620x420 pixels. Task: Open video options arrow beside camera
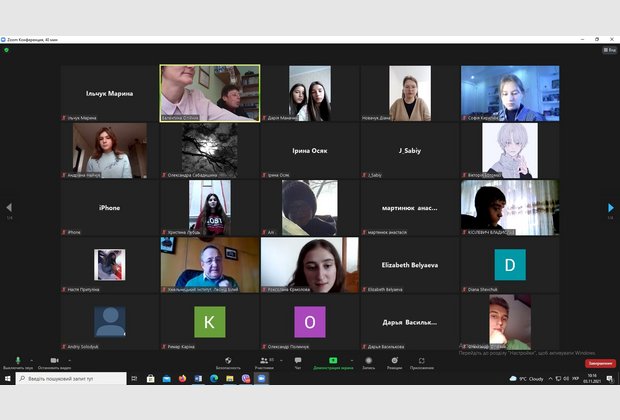pos(70,360)
